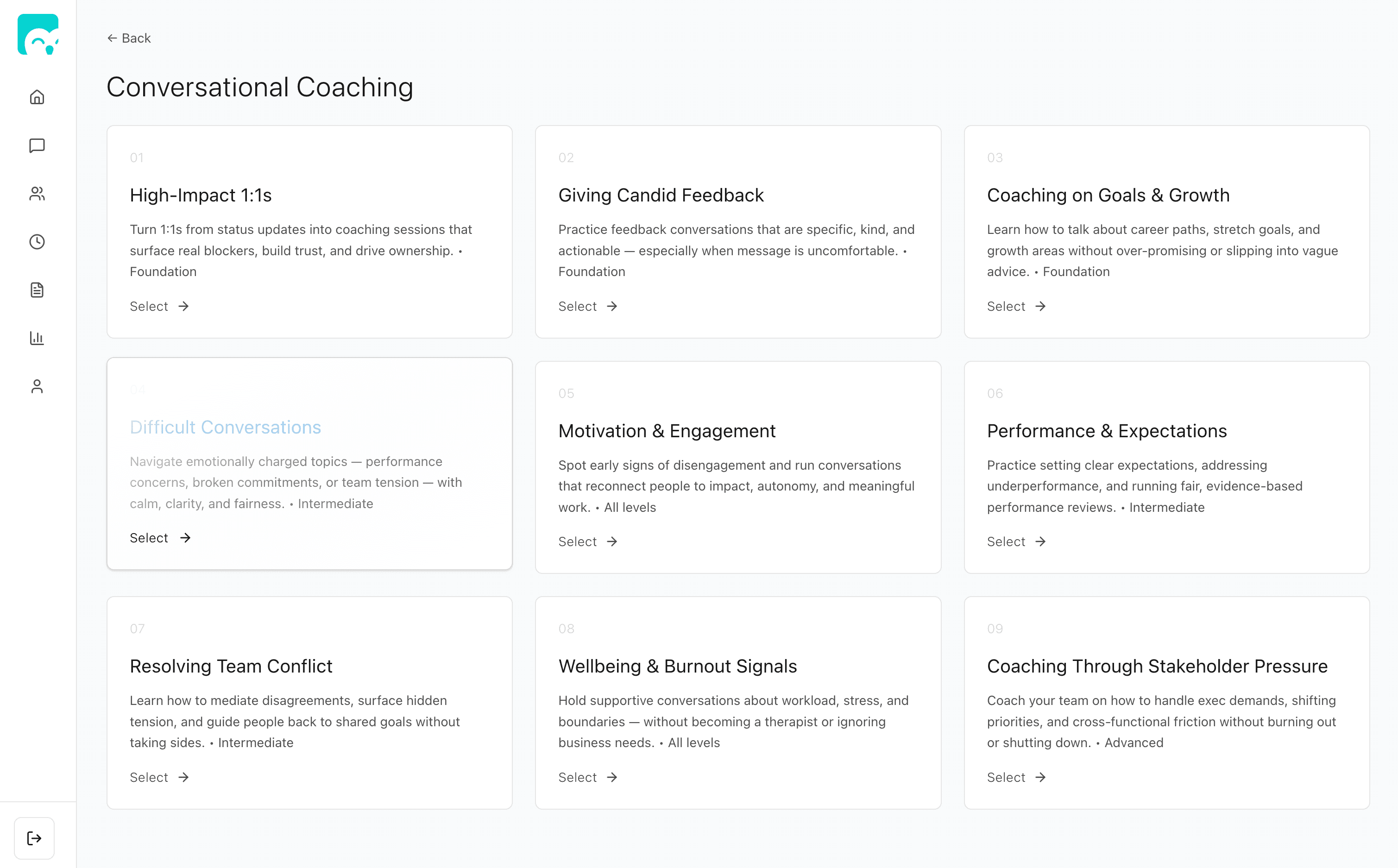
Task: Open the Home icon in sidebar
Action: 38,97
